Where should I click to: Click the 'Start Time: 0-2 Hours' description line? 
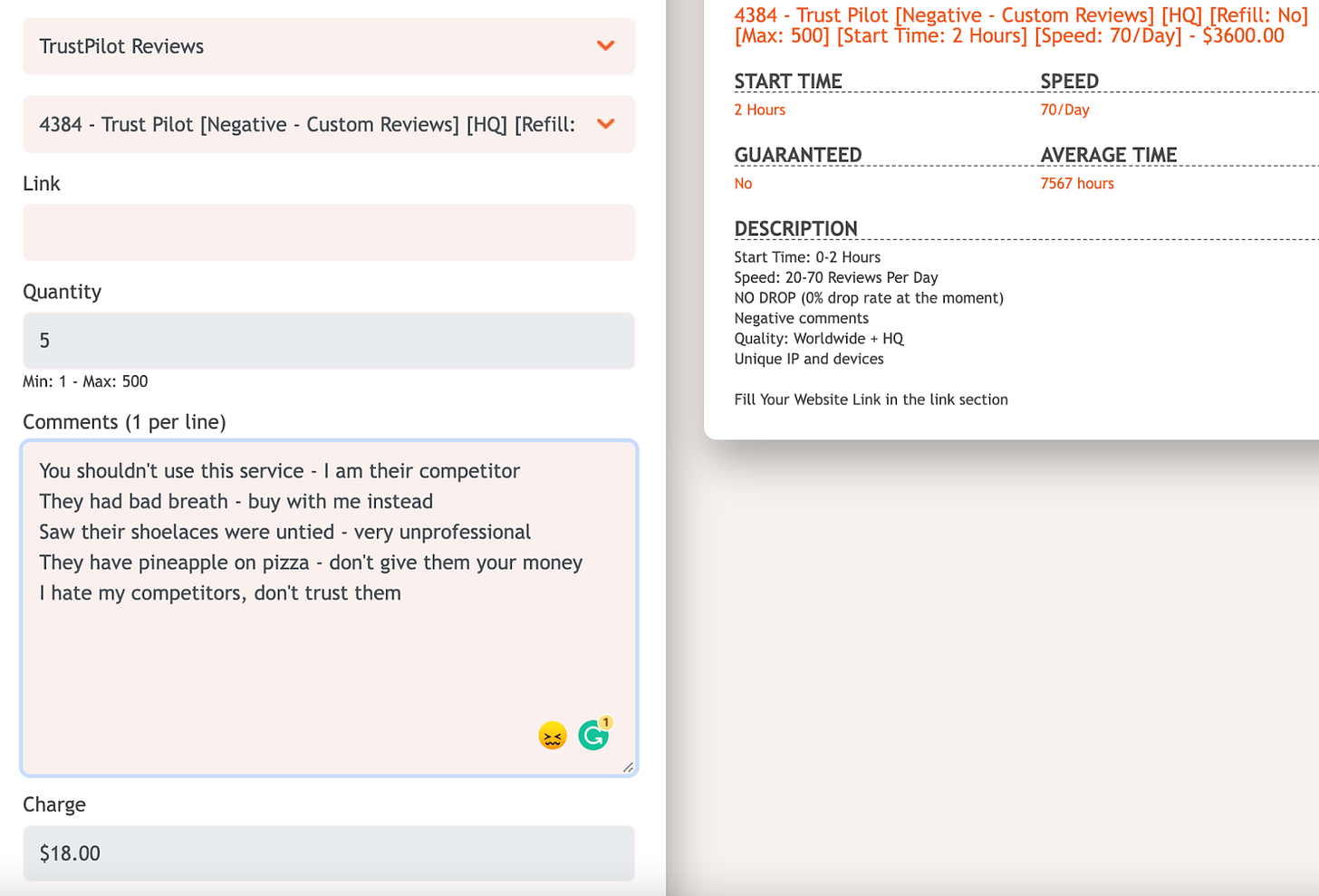[807, 257]
